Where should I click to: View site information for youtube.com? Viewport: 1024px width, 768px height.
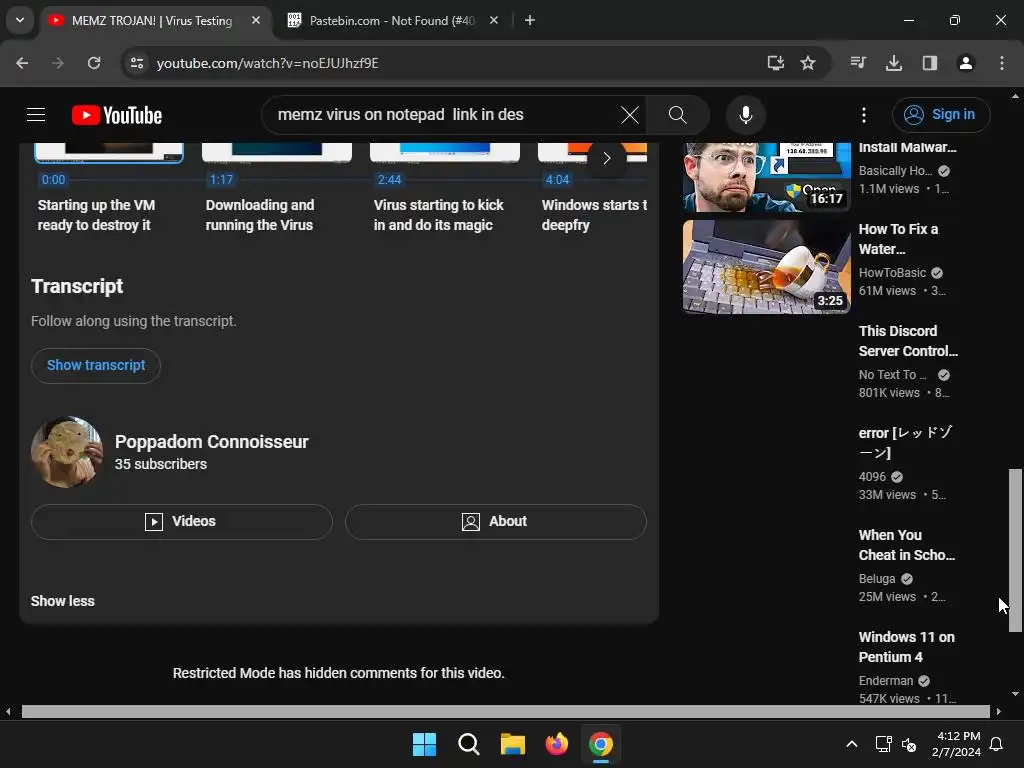[137, 63]
